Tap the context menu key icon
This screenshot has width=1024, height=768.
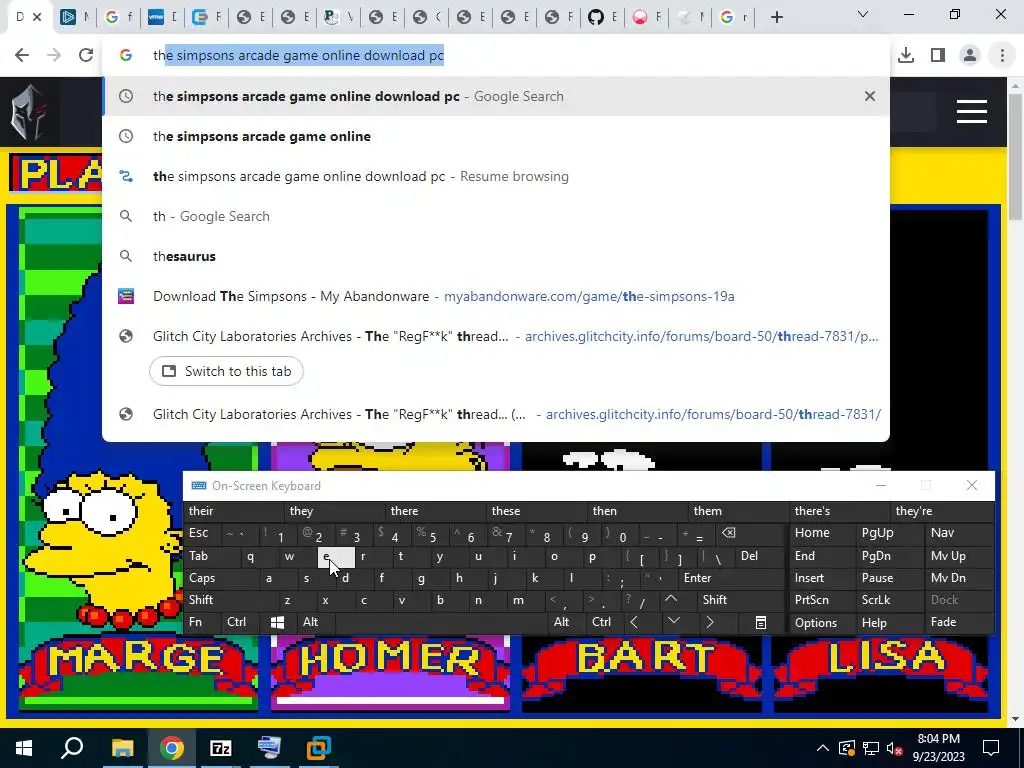pos(761,622)
